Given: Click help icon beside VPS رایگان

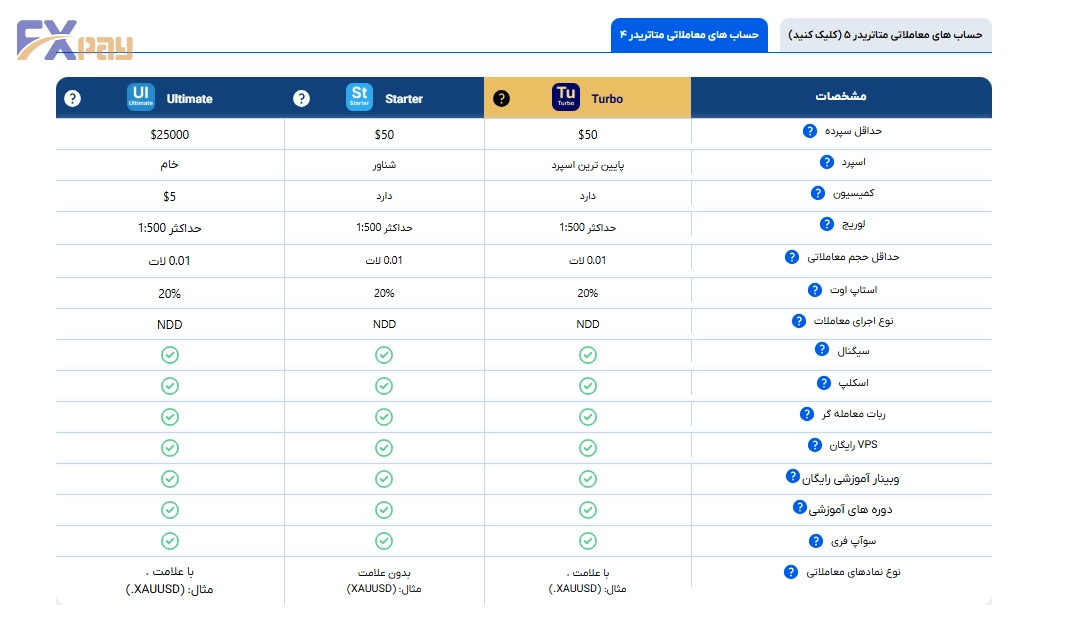Looking at the screenshot, I should (x=815, y=445).
